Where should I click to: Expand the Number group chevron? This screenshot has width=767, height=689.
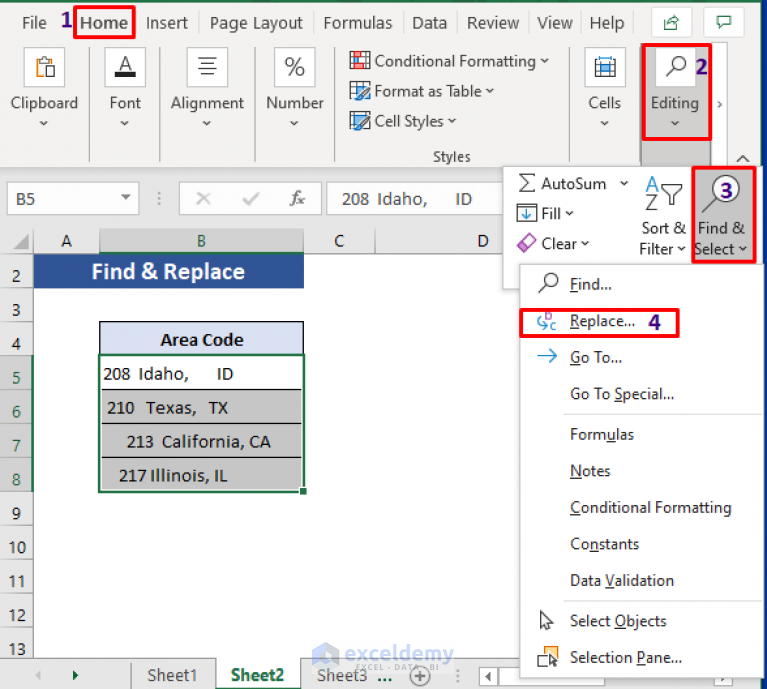click(x=294, y=123)
